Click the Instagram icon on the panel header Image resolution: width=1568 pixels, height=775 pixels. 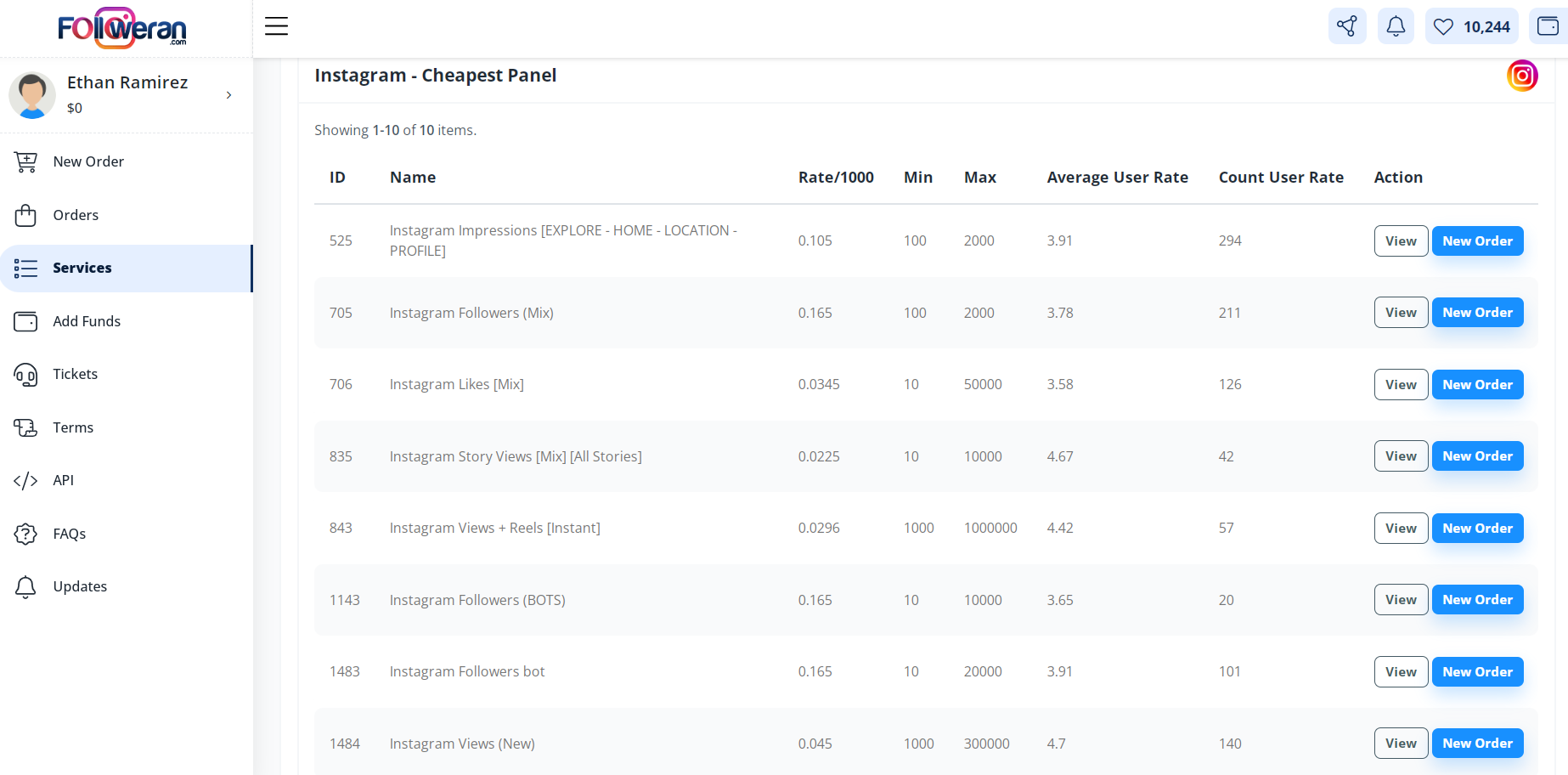[x=1521, y=75]
